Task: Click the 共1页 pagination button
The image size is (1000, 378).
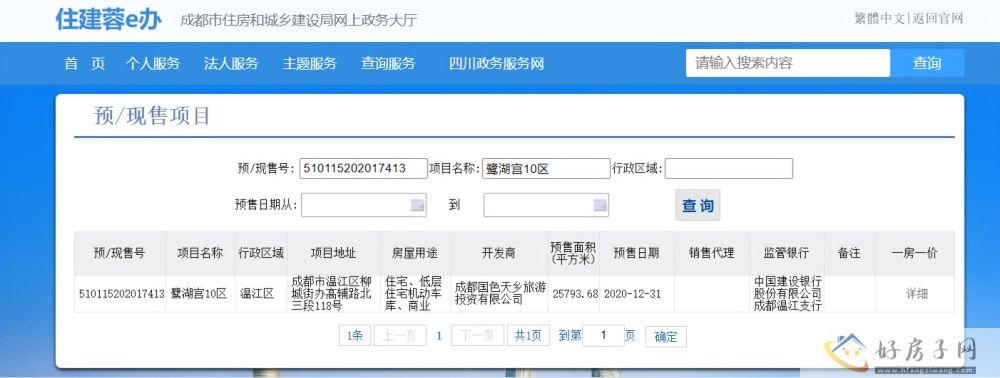Action: click(529, 336)
